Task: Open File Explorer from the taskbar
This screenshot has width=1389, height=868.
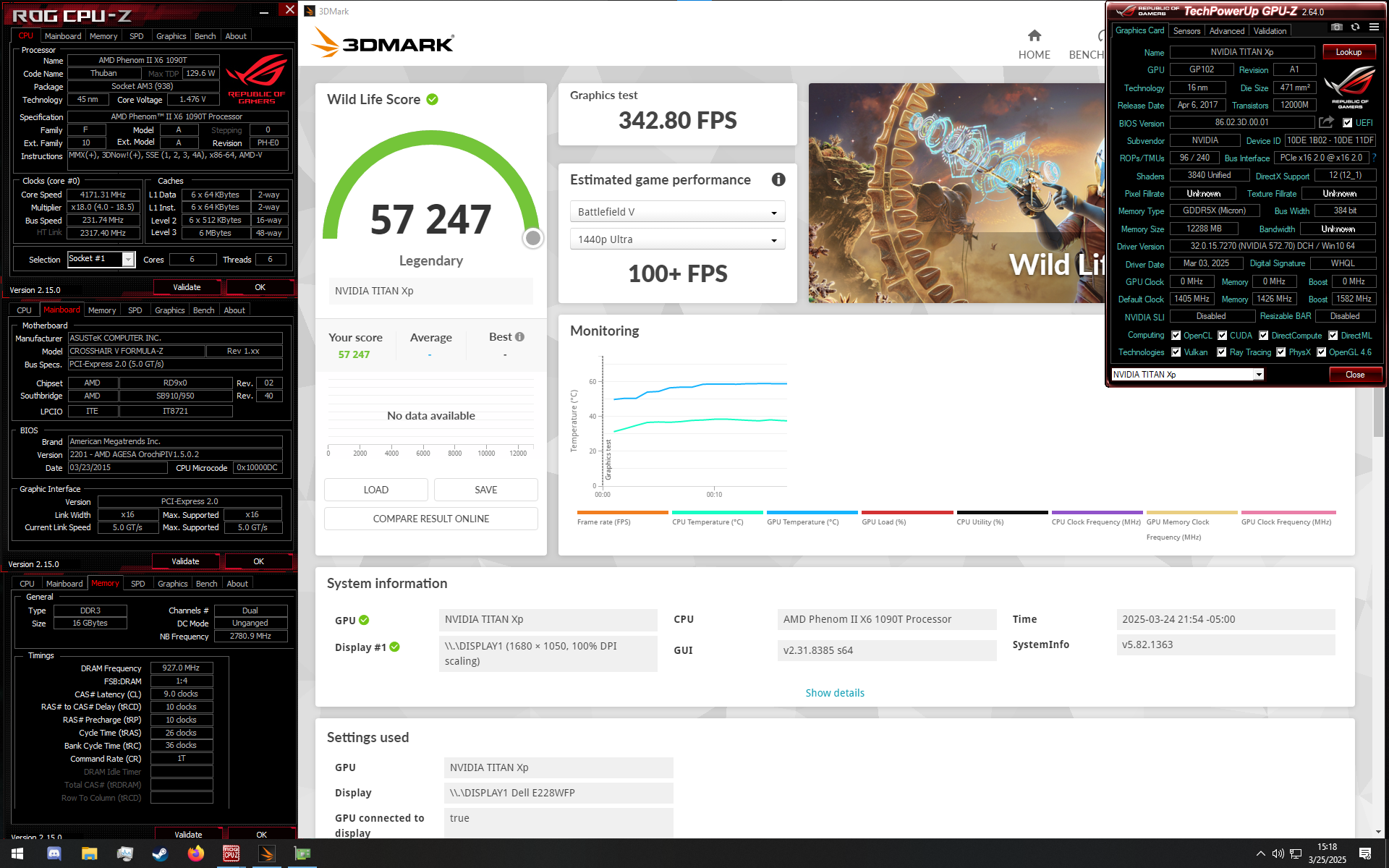Action: (x=89, y=854)
